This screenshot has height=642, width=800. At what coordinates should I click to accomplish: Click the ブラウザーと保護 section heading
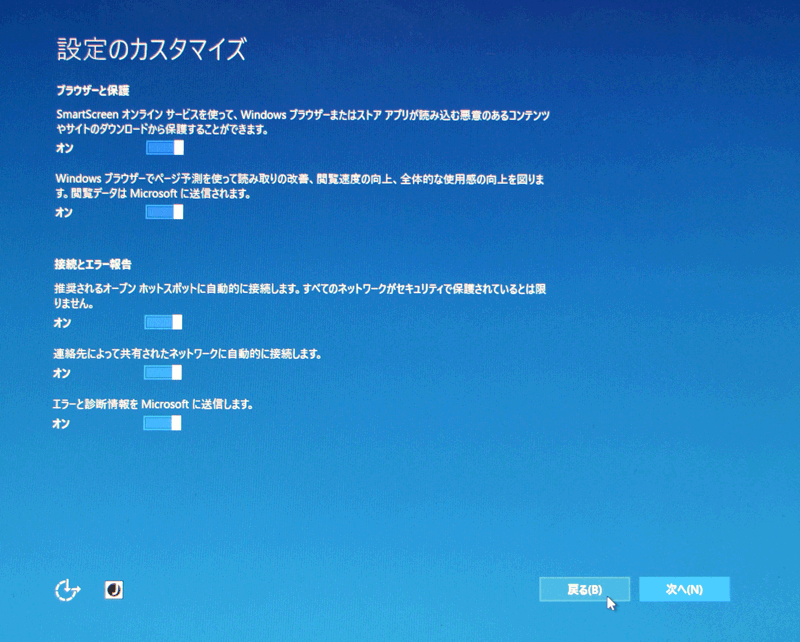click(x=93, y=91)
